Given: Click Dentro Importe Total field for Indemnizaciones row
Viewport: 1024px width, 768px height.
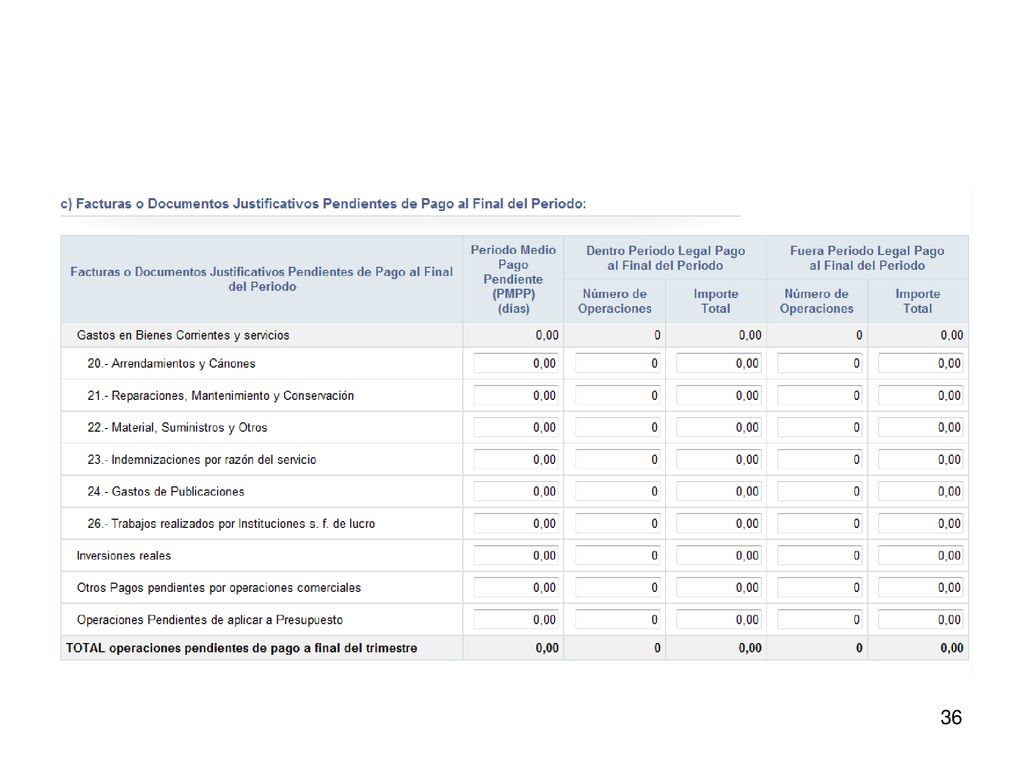Looking at the screenshot, I should coord(719,459).
